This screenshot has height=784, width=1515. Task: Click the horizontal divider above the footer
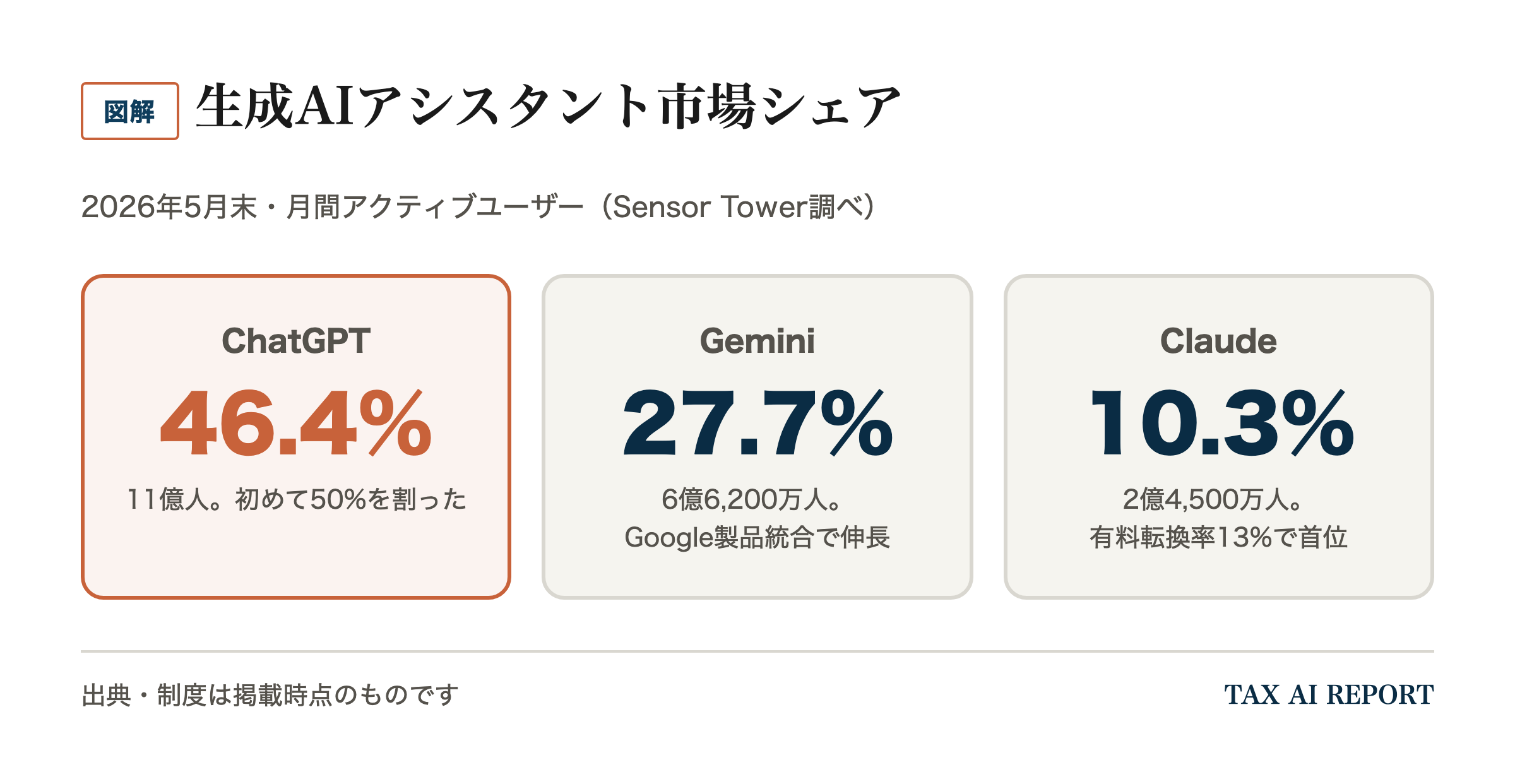point(757,651)
